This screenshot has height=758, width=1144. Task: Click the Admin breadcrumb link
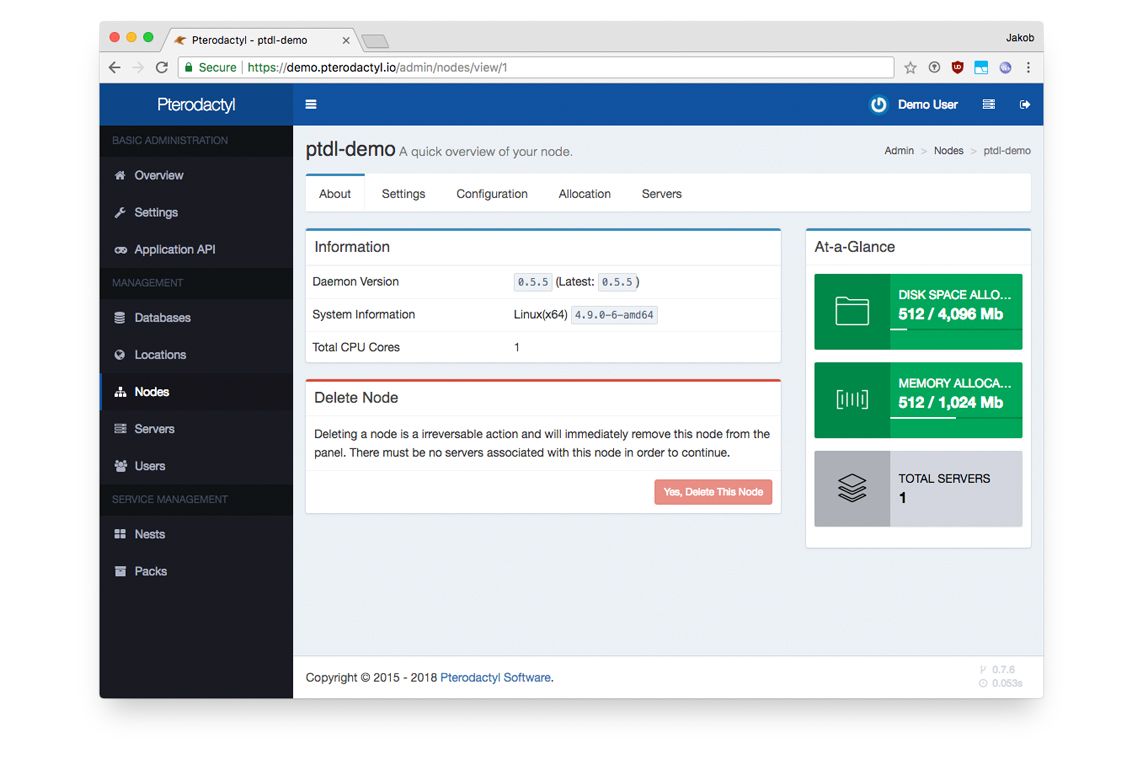pyautogui.click(x=899, y=150)
